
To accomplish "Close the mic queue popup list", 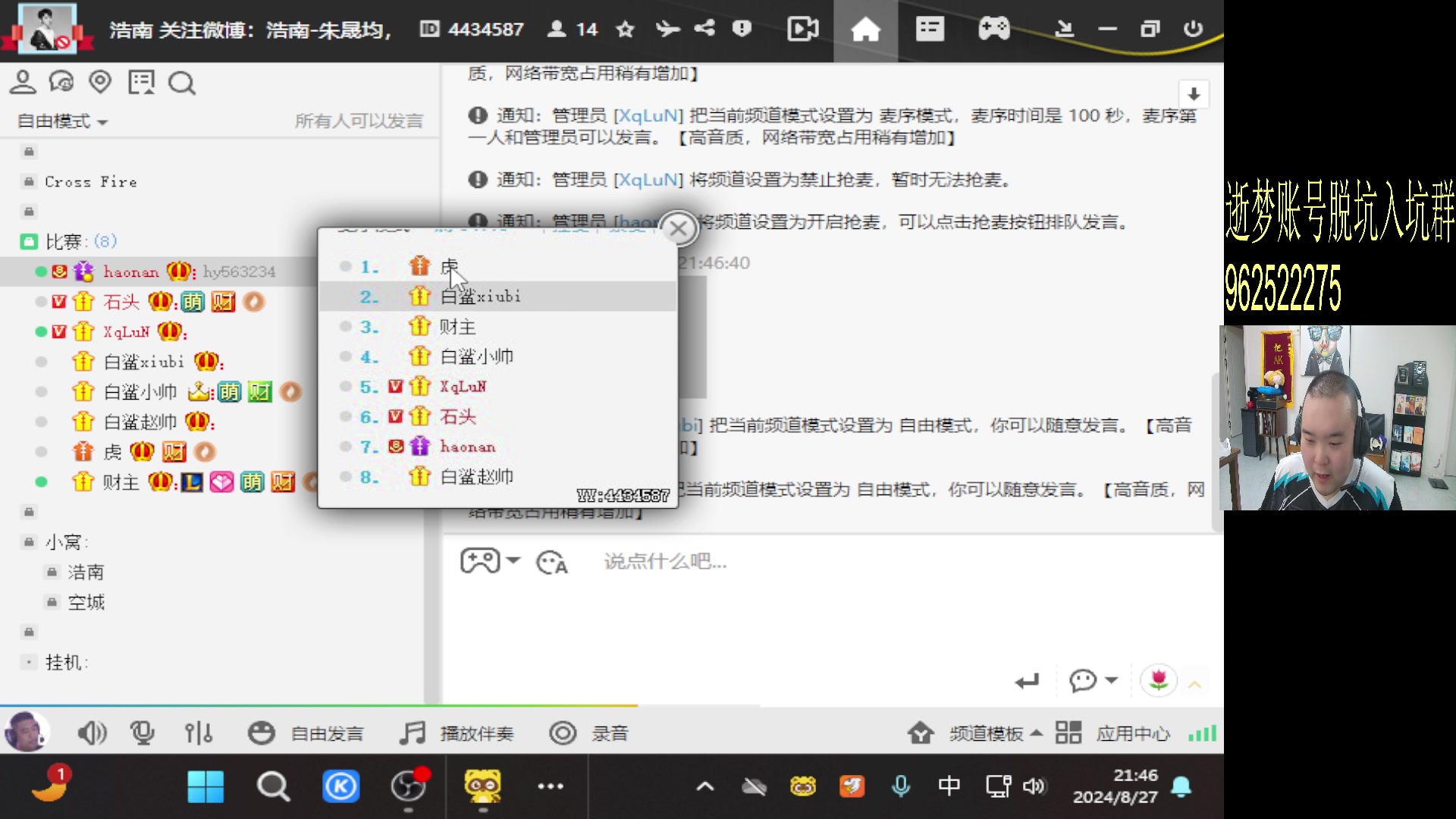I will tap(679, 228).
